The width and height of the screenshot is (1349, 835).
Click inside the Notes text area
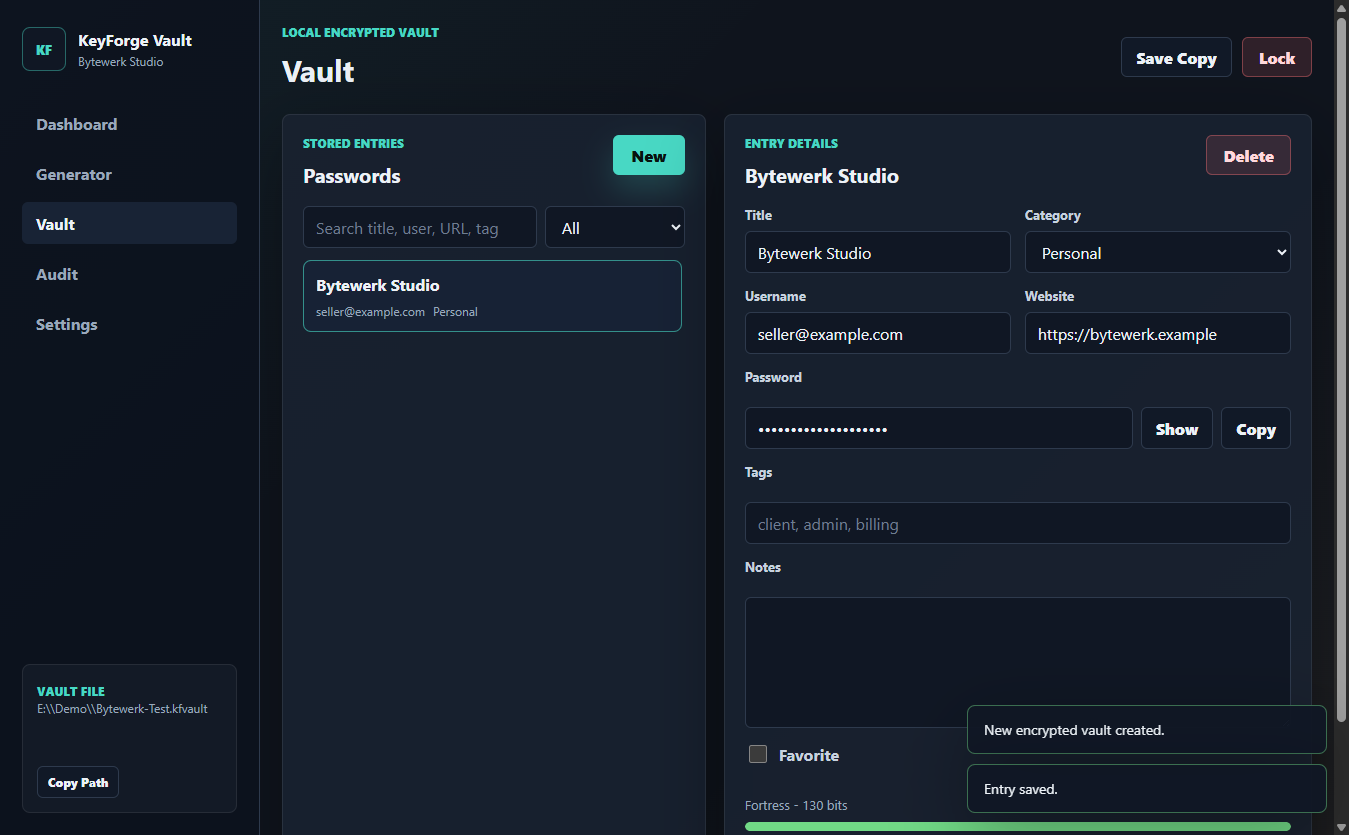[1018, 663]
